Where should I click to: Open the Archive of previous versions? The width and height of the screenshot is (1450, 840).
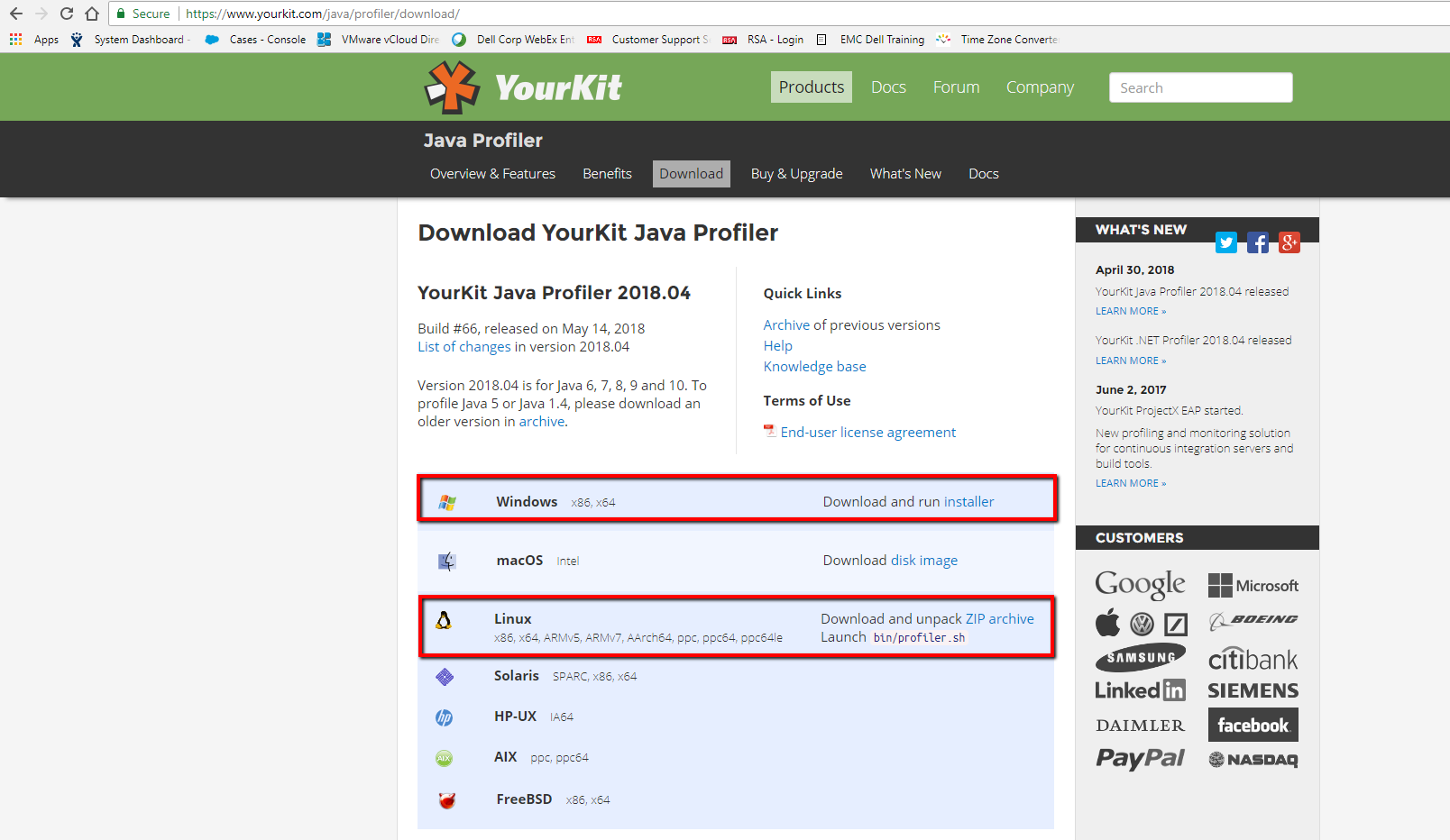click(x=785, y=324)
